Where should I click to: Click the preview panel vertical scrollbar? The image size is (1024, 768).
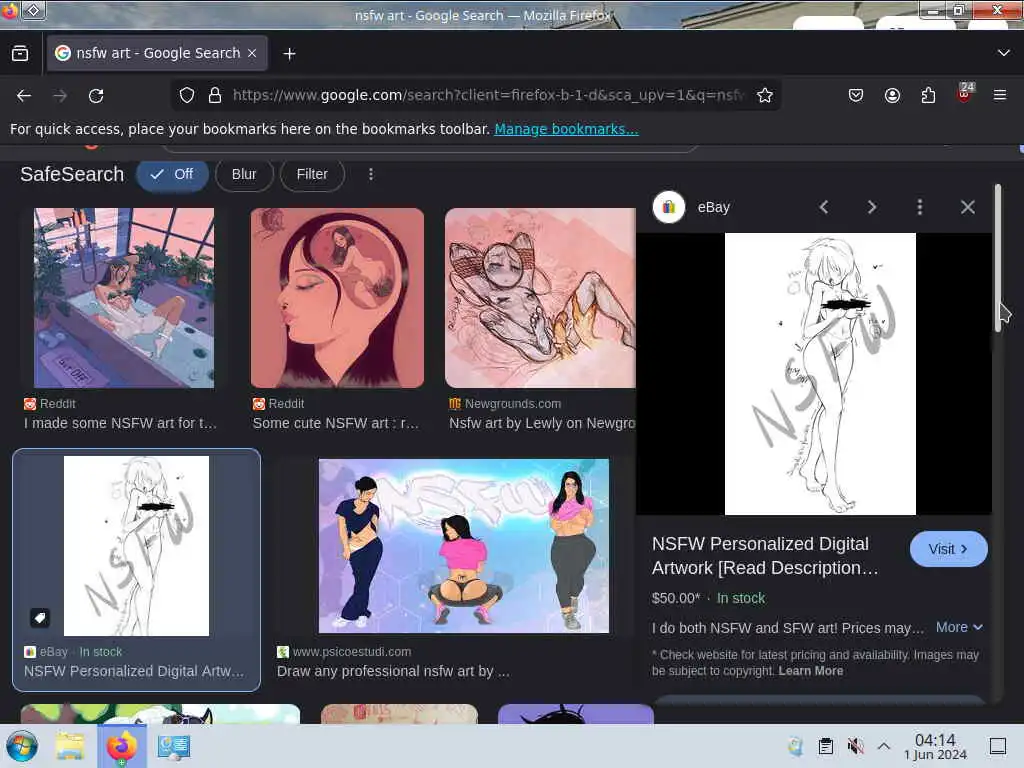click(998, 258)
